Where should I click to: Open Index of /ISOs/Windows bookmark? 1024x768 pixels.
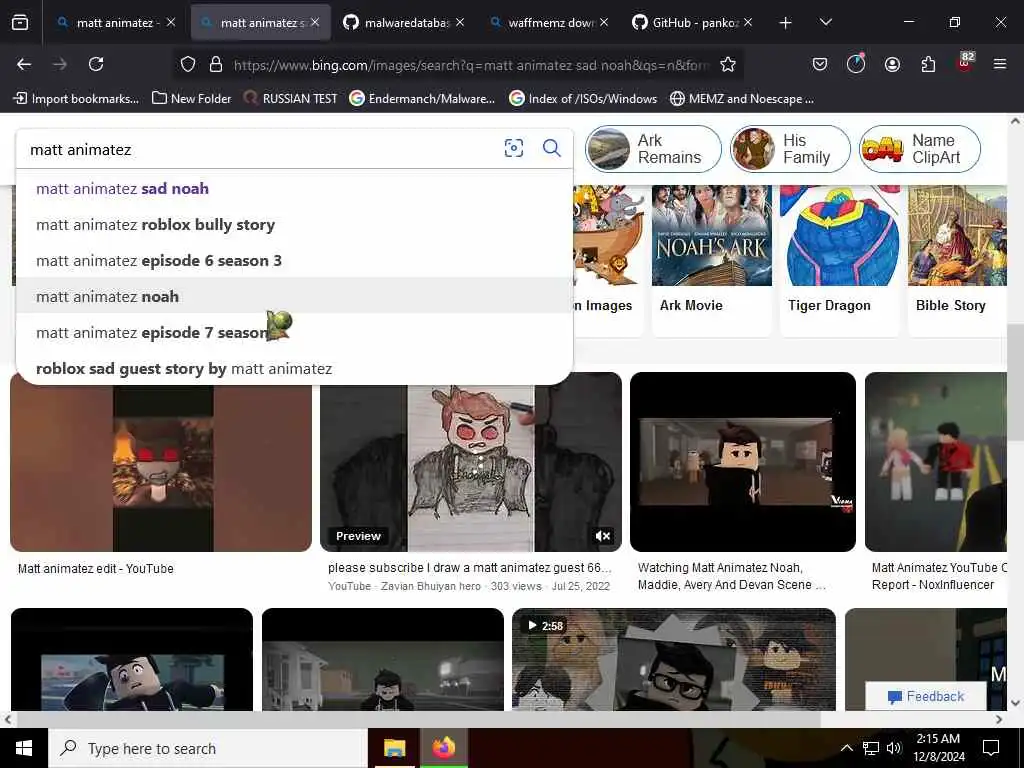[583, 99]
